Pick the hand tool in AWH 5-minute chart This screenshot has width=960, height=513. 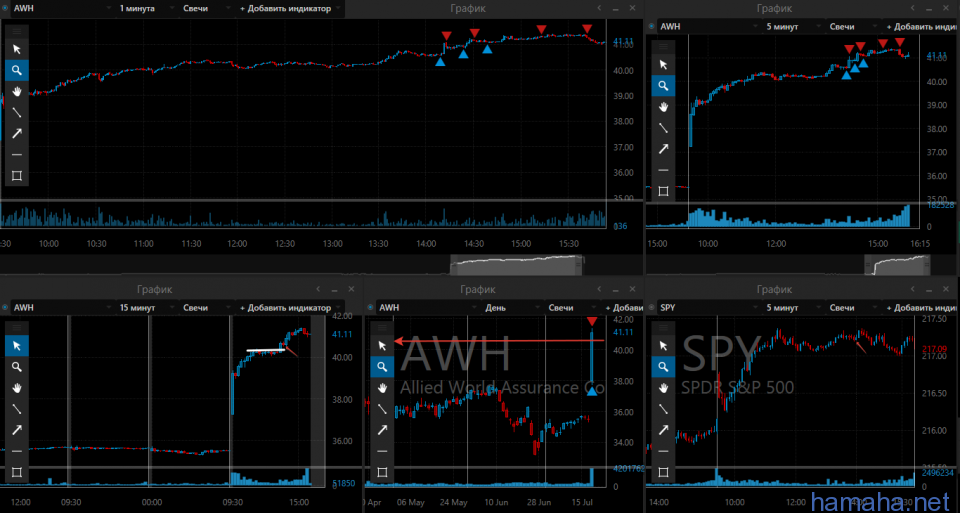pos(663,107)
